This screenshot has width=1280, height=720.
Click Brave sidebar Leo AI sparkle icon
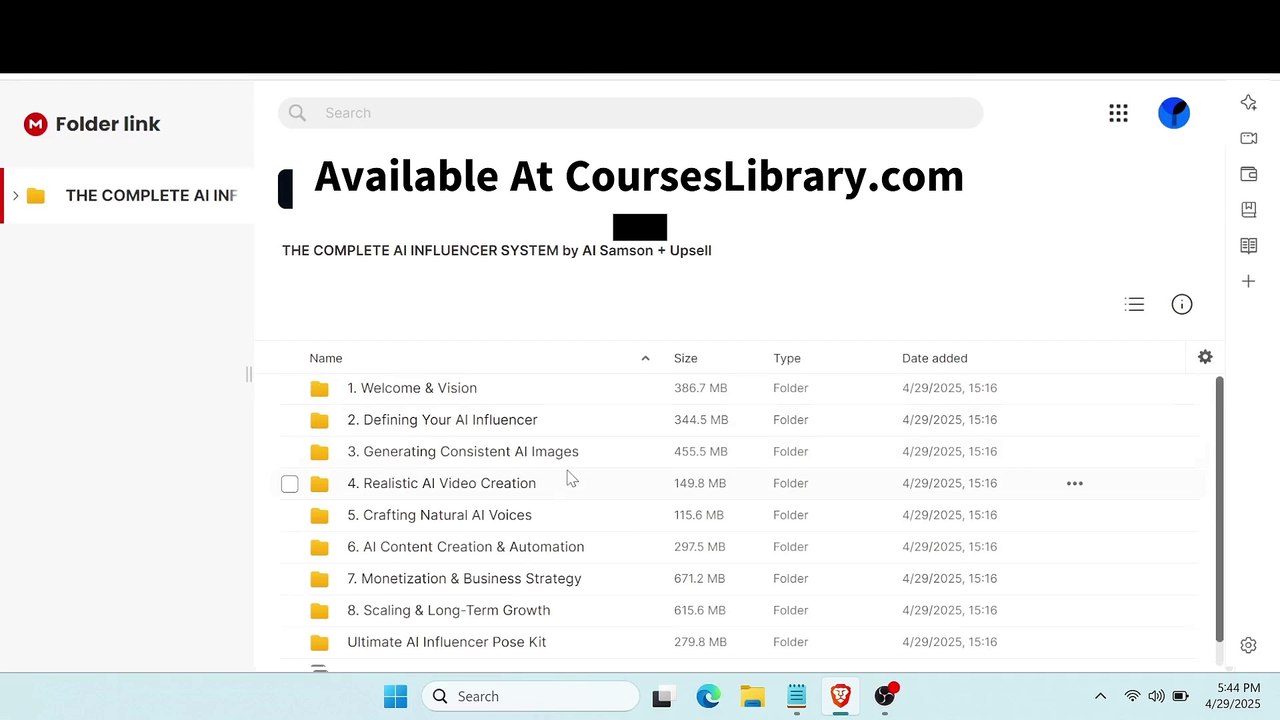1249,102
